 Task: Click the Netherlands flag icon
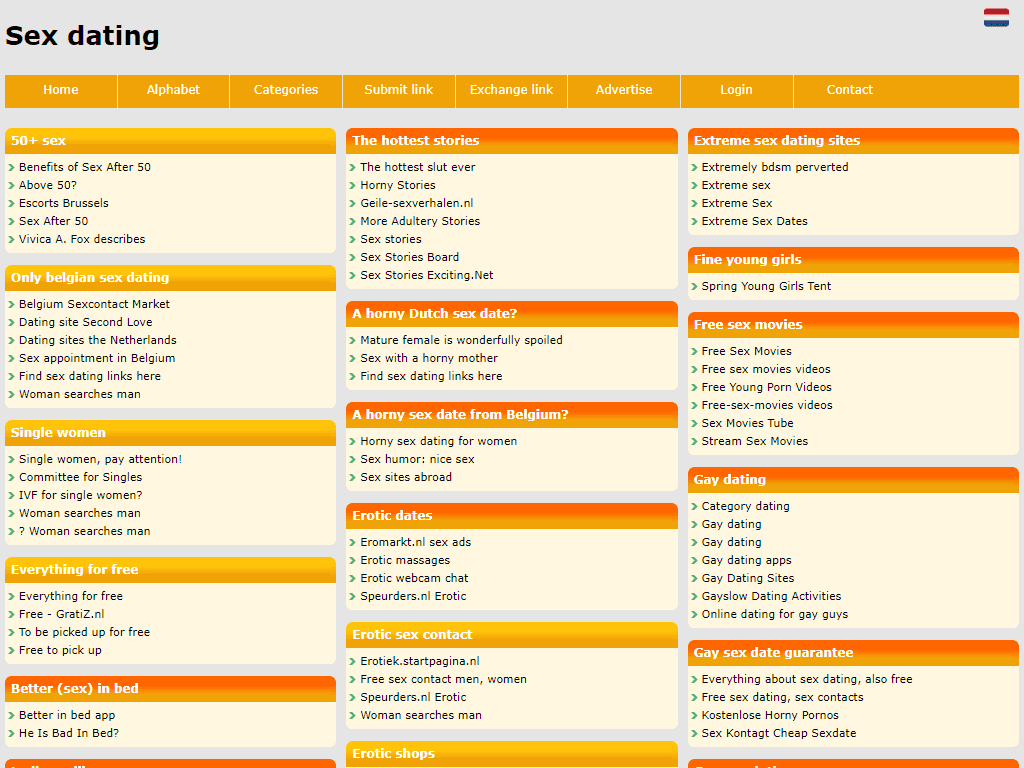pyautogui.click(x=996, y=17)
